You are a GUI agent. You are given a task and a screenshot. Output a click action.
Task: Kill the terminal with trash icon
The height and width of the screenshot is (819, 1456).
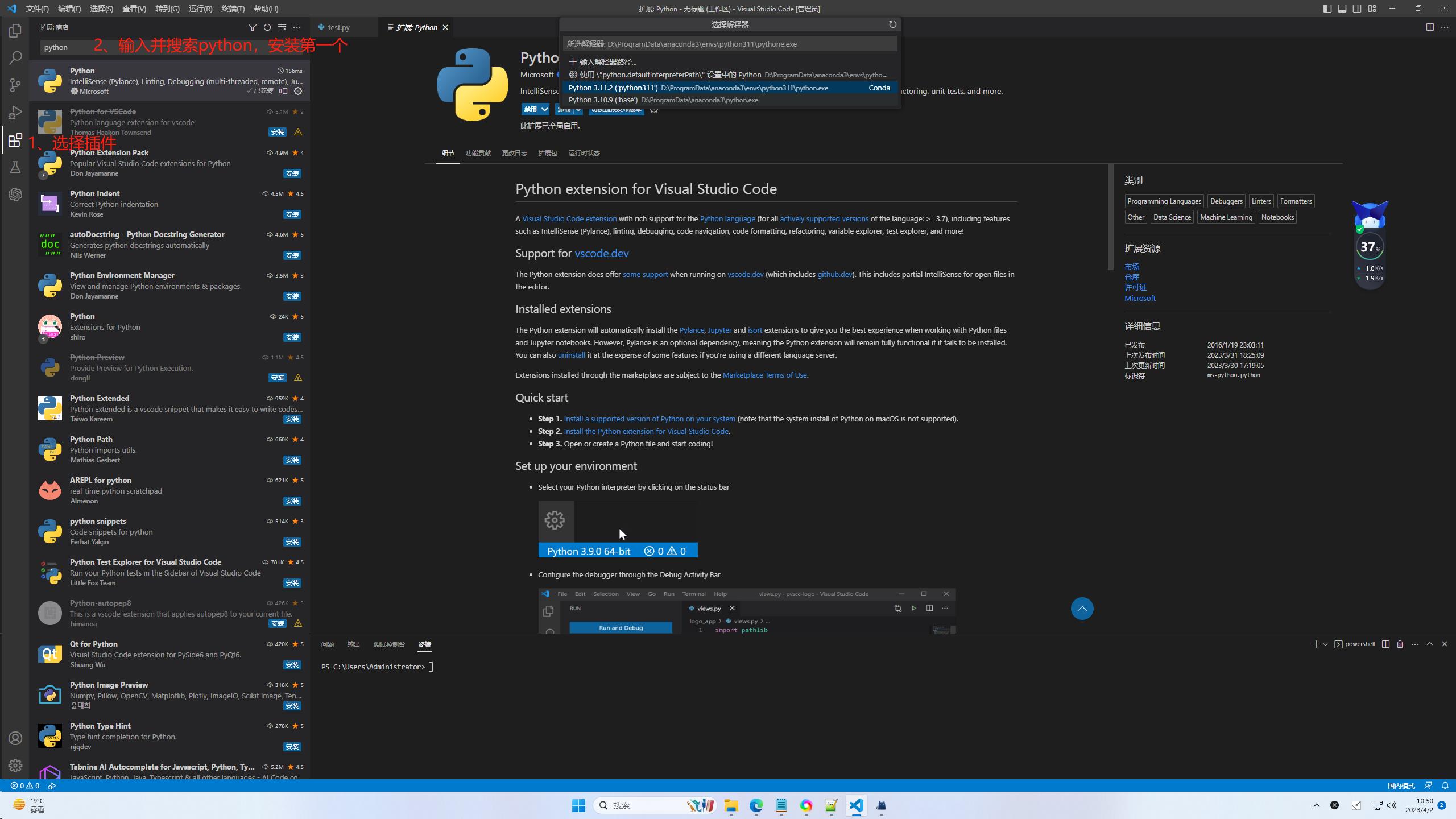point(1400,644)
